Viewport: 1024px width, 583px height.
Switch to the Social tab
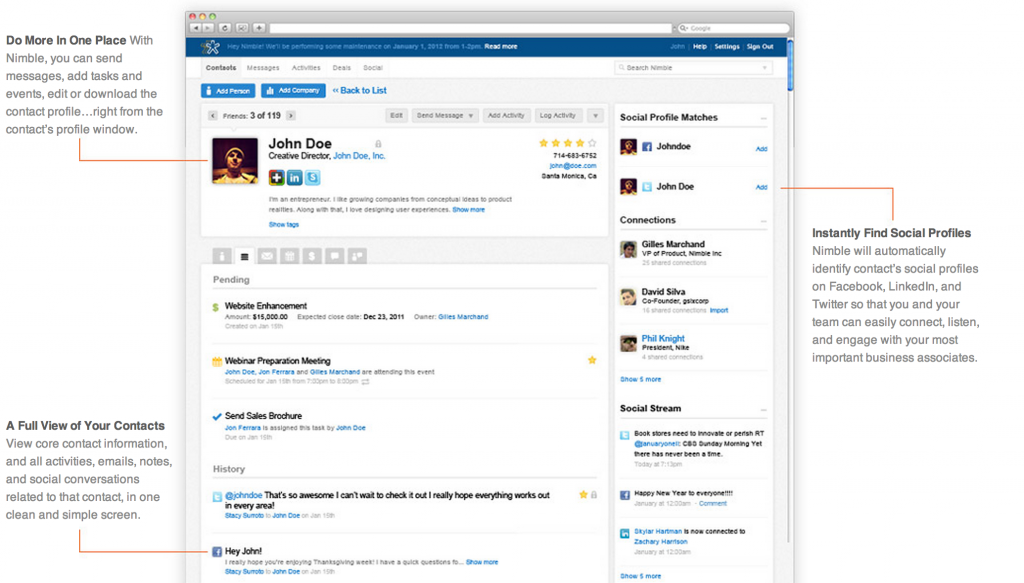(373, 68)
